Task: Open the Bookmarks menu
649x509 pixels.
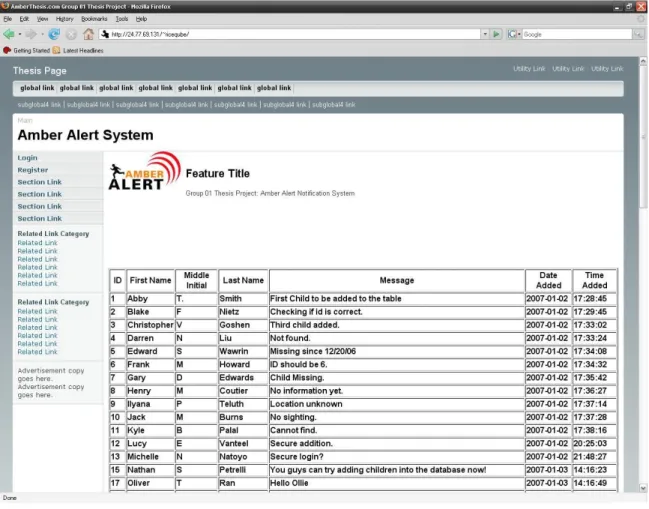Action: (94, 19)
